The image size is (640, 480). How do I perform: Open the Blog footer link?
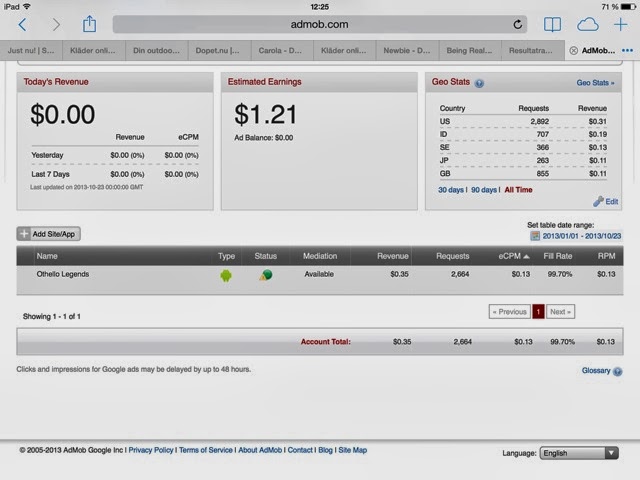click(x=325, y=450)
